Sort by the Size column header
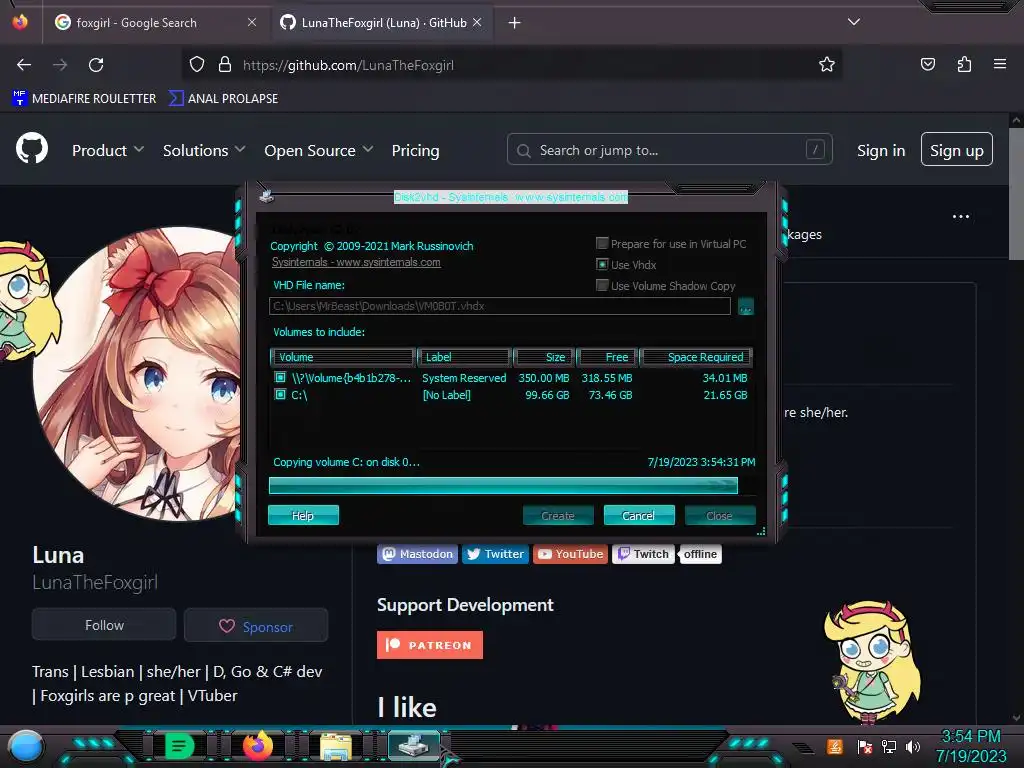The height and width of the screenshot is (768, 1024). pos(543,357)
